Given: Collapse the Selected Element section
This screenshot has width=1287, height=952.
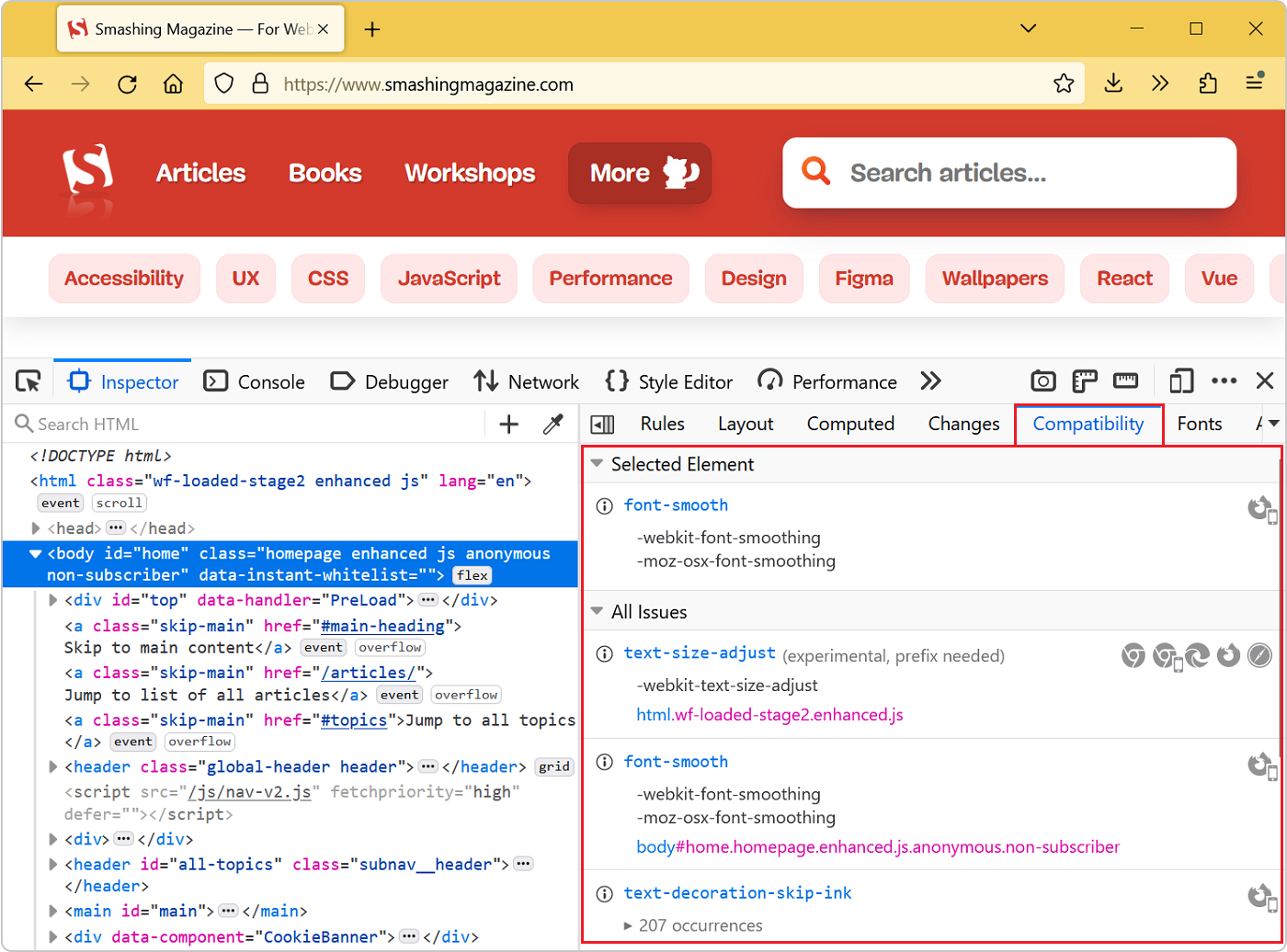Looking at the screenshot, I should (x=599, y=465).
